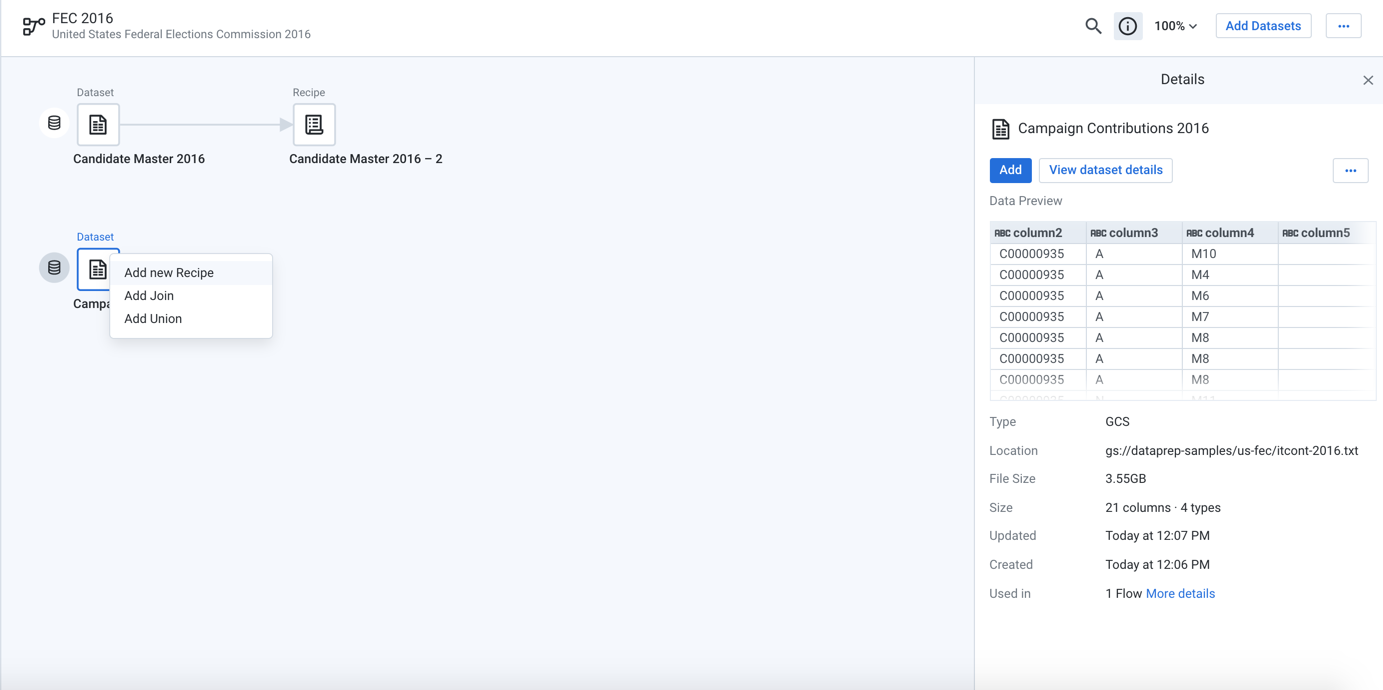Screen dimensions: 1383x690
Task: Open the ellipsis menu in the Details panel
Action: [x=1350, y=170]
